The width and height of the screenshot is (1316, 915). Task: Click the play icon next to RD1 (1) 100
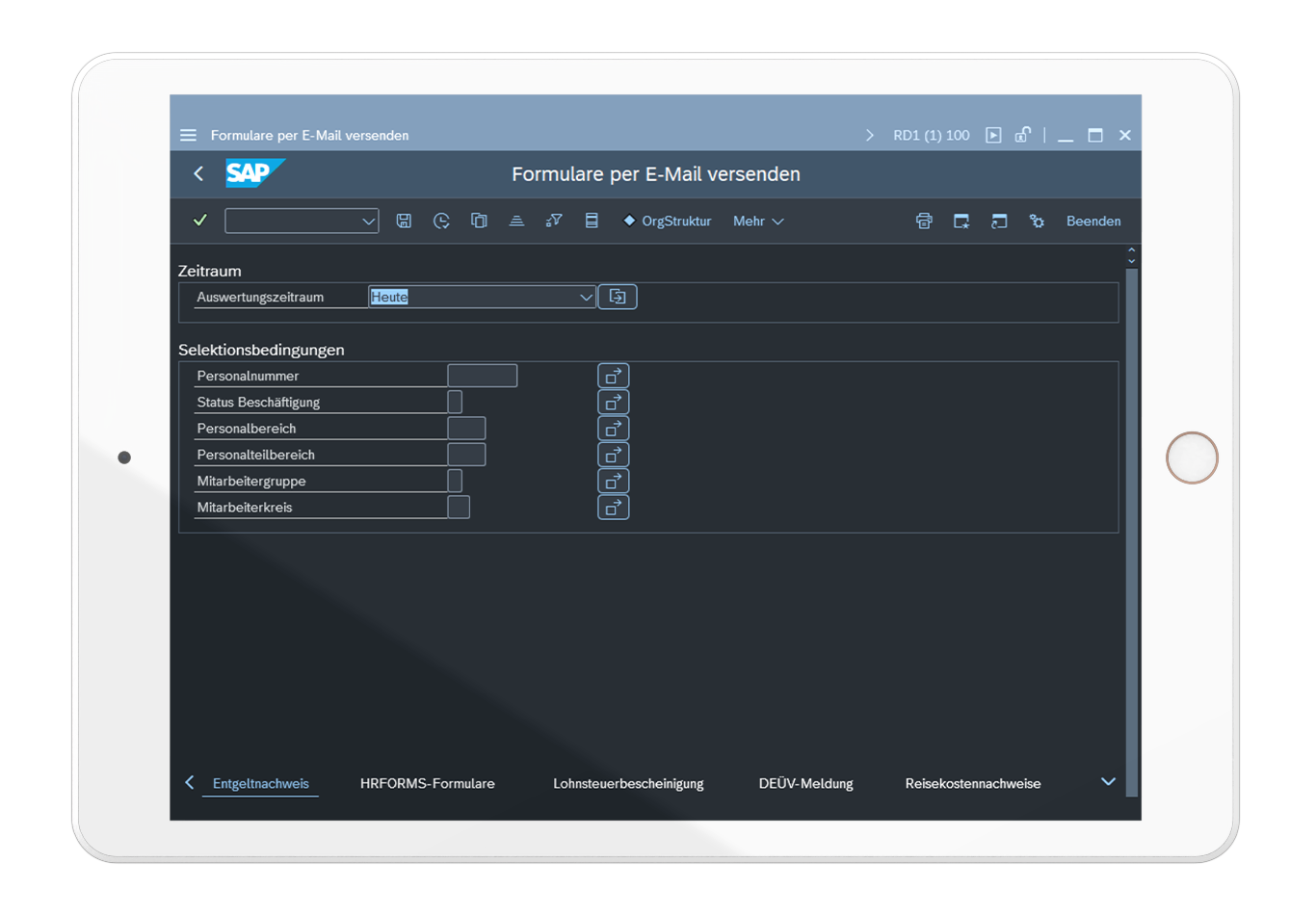pyautogui.click(x=993, y=135)
